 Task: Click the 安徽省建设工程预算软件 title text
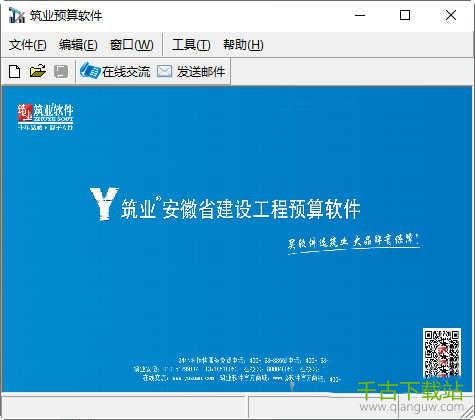pyautogui.click(x=261, y=209)
